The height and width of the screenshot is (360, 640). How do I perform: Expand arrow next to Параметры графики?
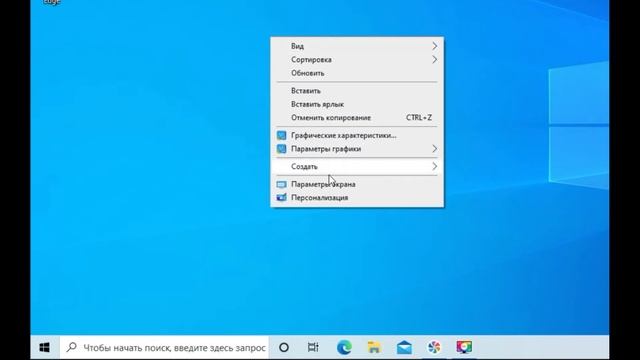434,149
